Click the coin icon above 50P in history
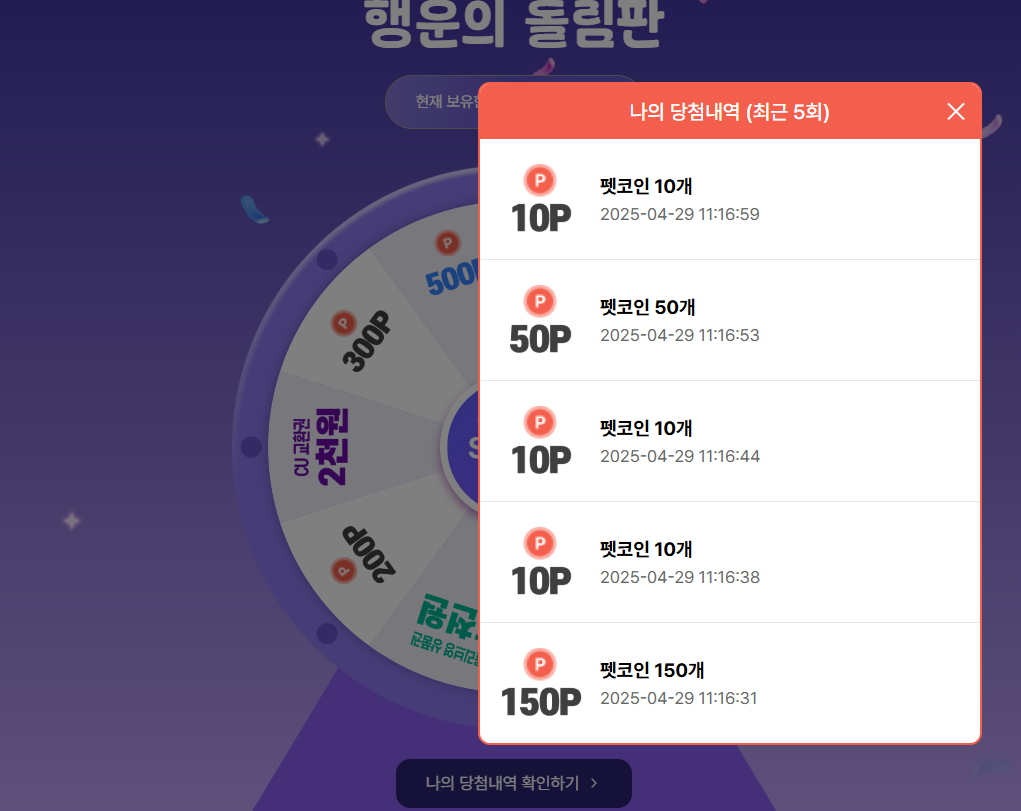 tap(540, 300)
